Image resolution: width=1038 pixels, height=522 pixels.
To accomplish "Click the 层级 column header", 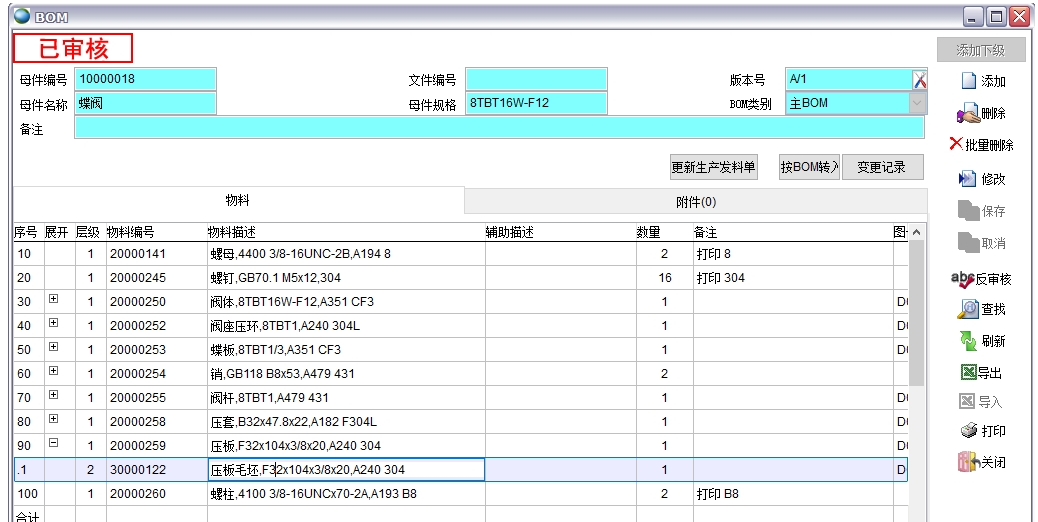I will pos(91,232).
